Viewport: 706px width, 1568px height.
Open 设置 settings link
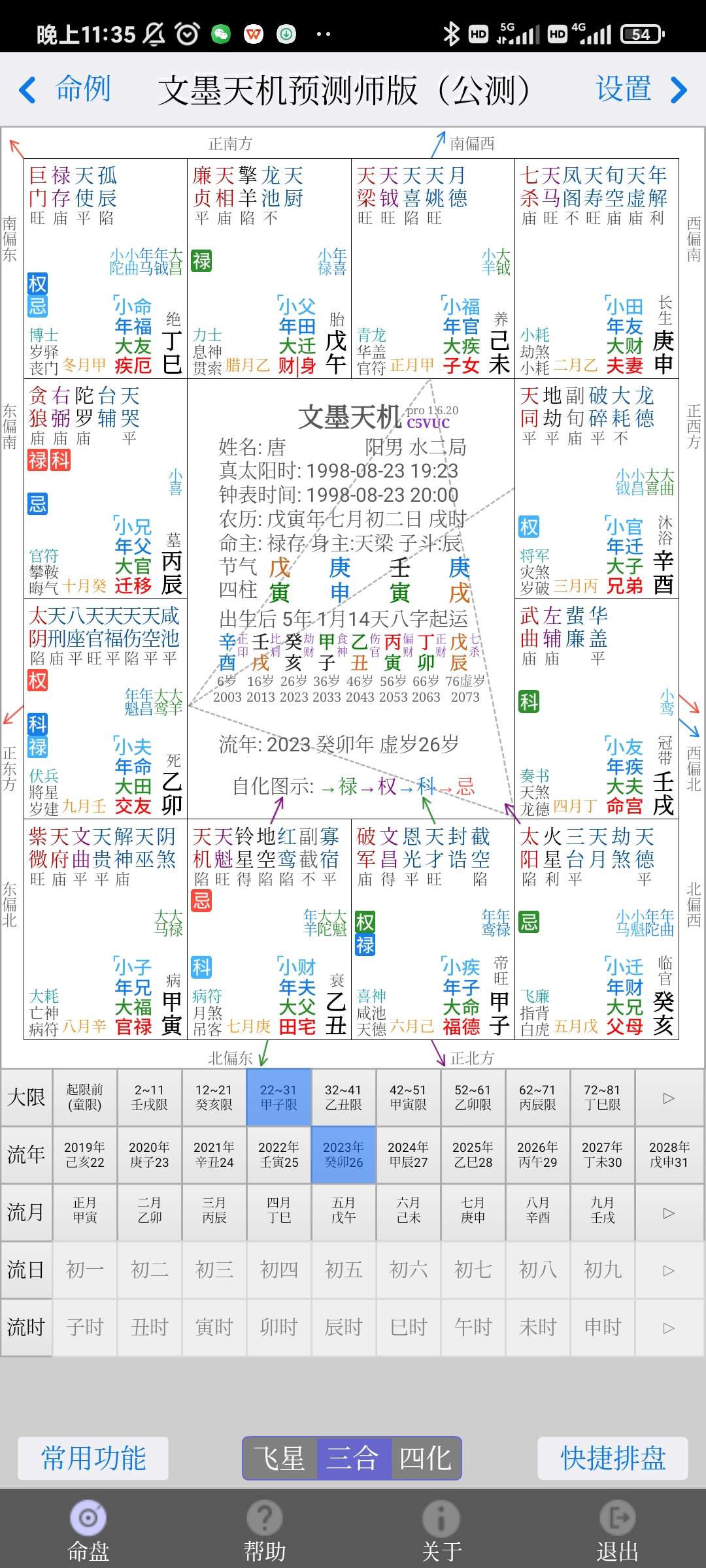coord(624,89)
